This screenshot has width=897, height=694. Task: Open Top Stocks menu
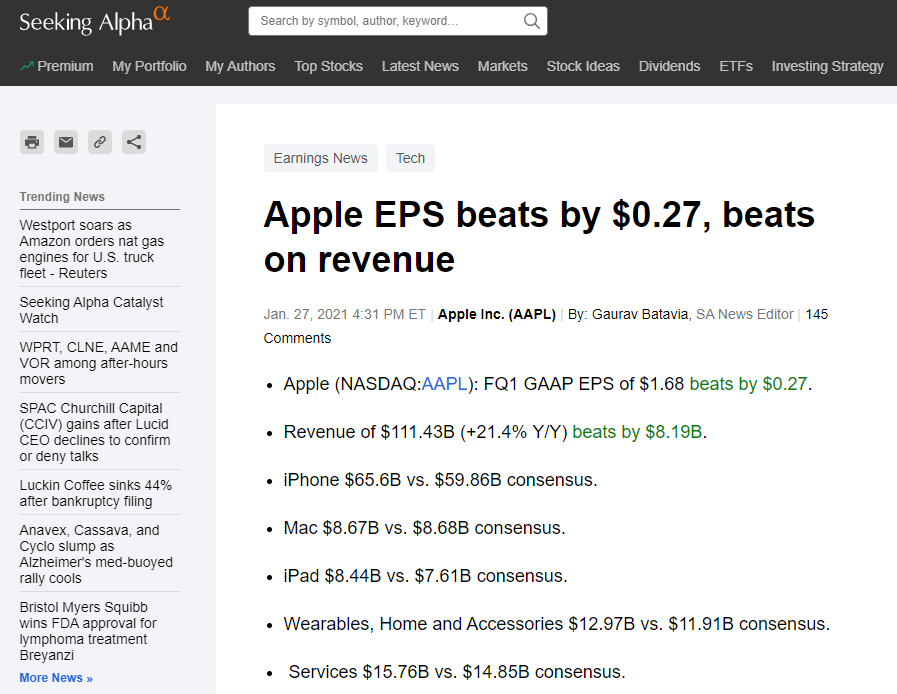tap(328, 66)
